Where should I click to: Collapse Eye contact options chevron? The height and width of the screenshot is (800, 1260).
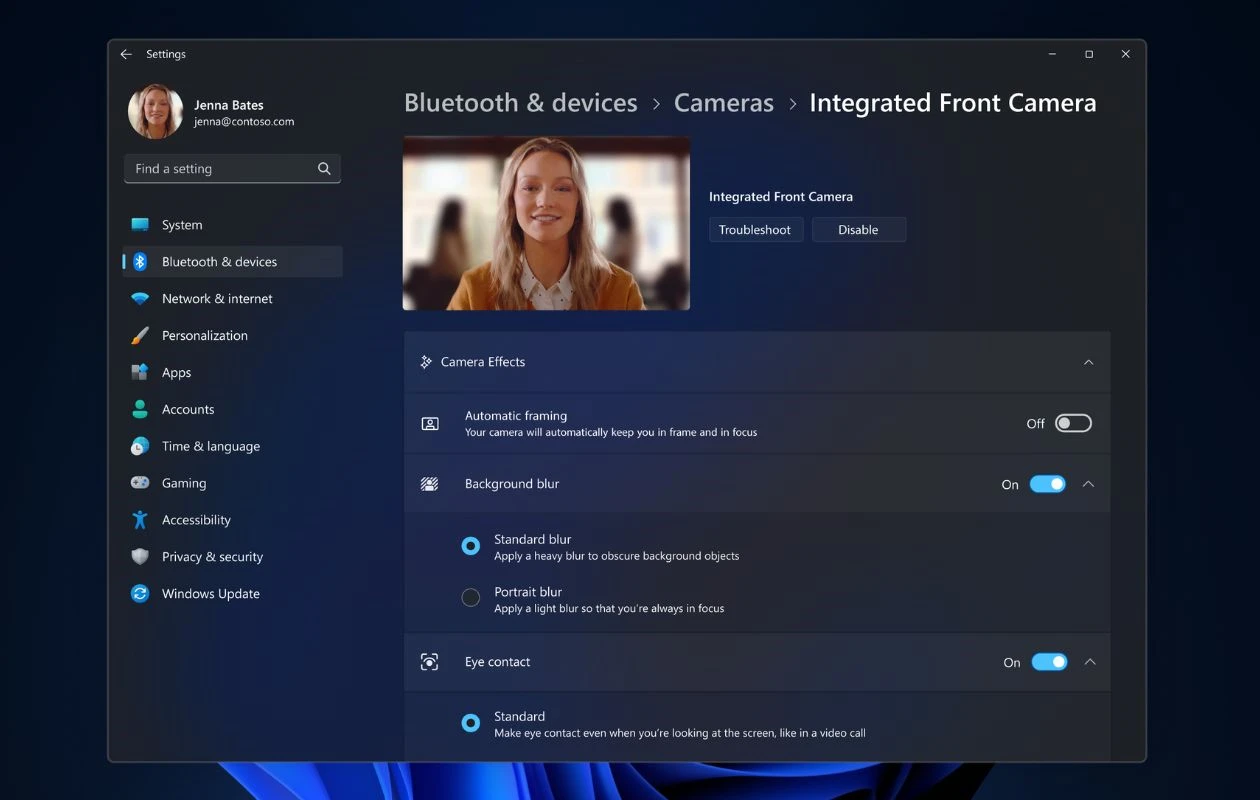click(1091, 662)
